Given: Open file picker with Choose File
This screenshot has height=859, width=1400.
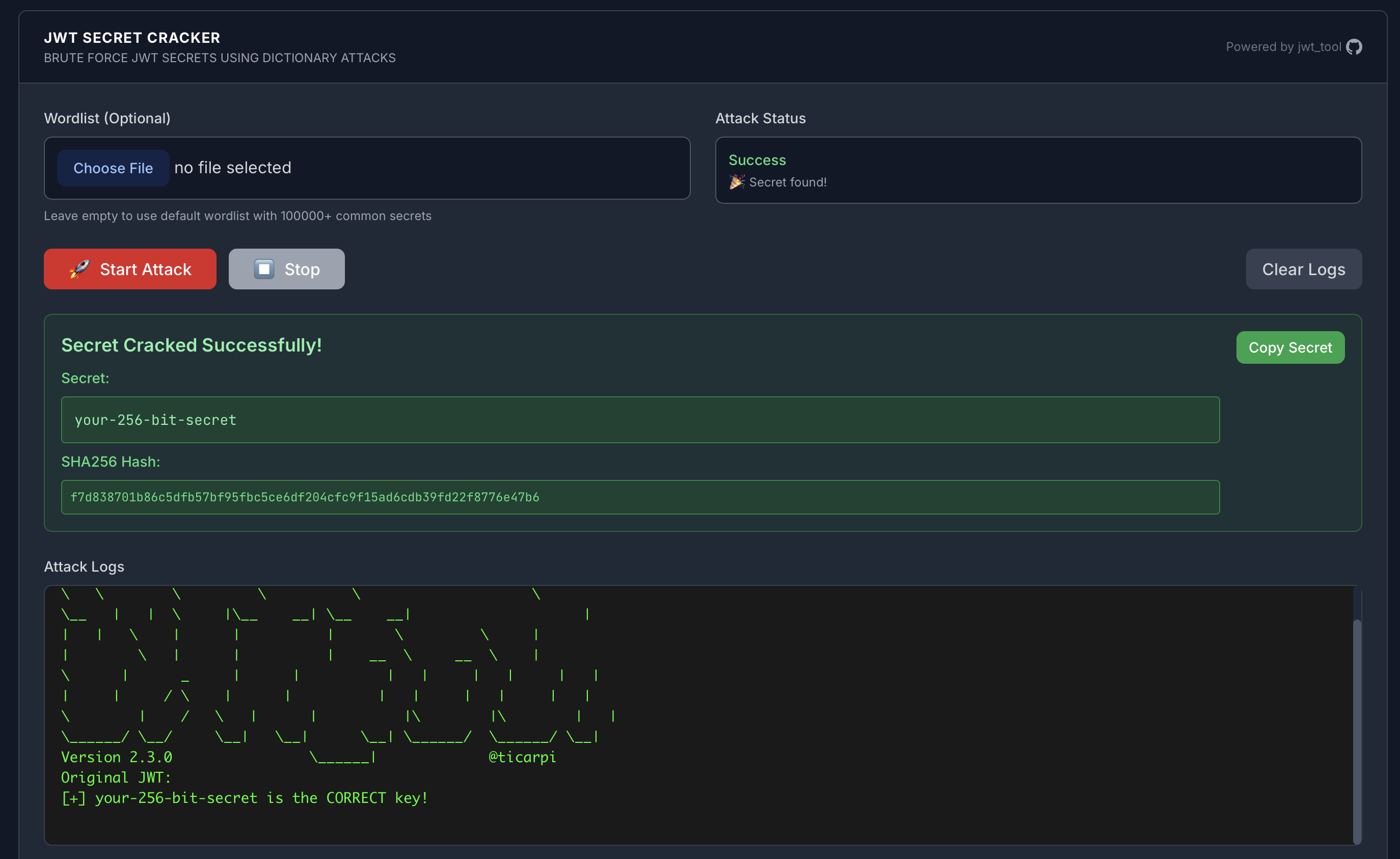Looking at the screenshot, I should pyautogui.click(x=113, y=168).
